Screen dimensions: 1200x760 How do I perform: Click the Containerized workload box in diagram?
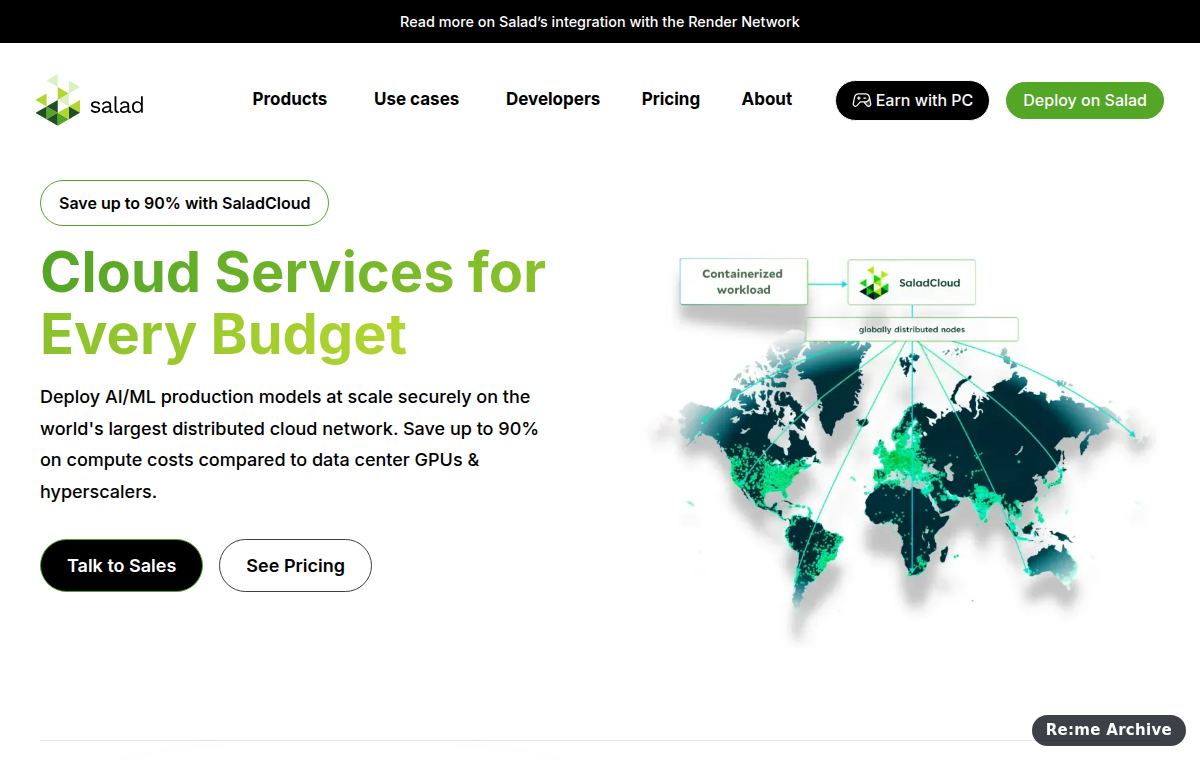point(743,282)
